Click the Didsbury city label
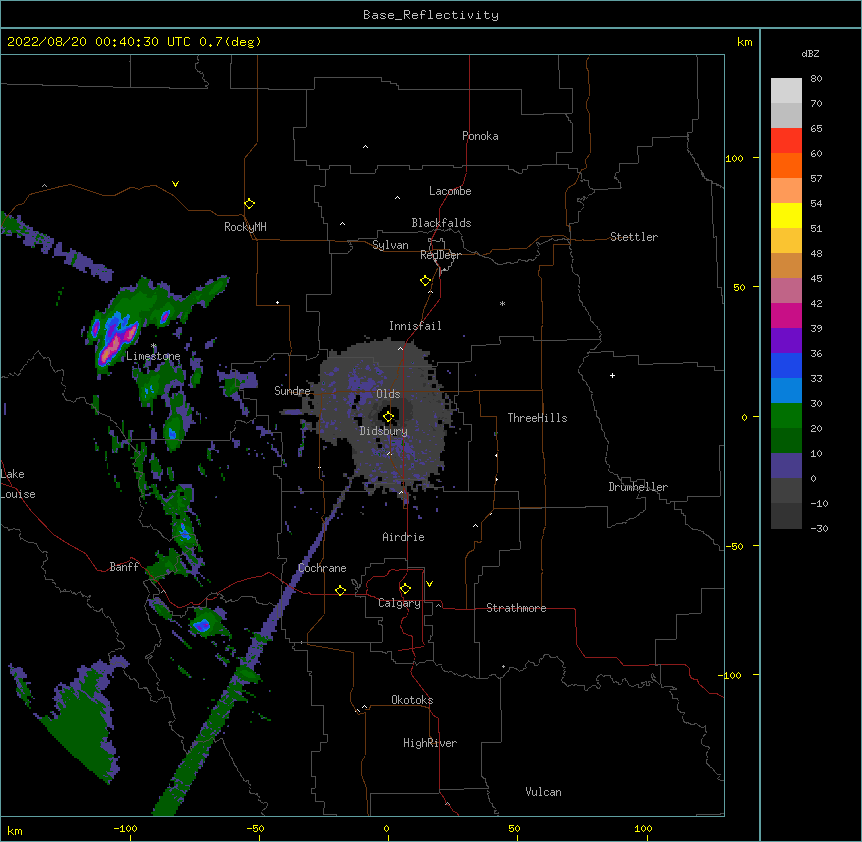The height and width of the screenshot is (842, 862). coord(384,431)
